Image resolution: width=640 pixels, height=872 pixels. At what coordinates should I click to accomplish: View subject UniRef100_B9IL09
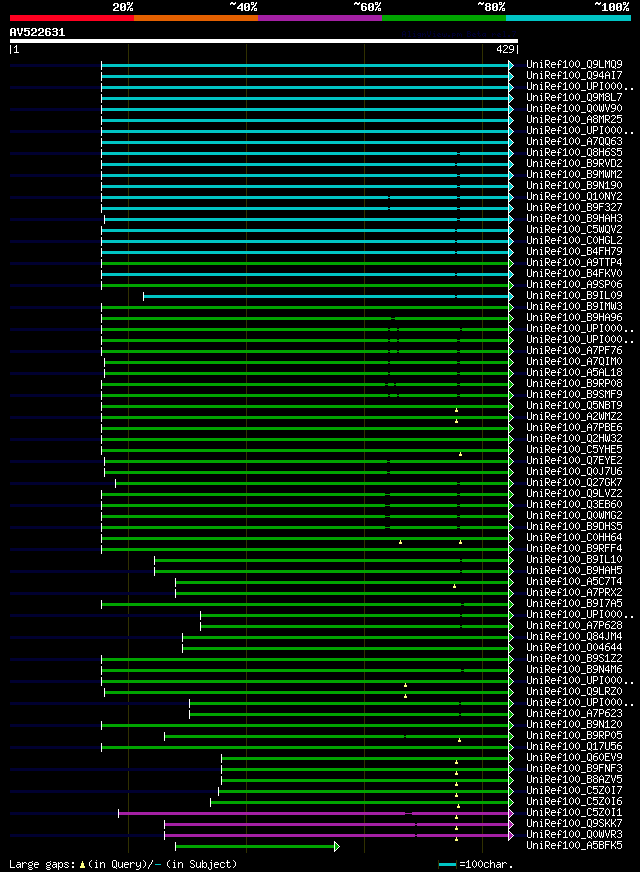(574, 295)
